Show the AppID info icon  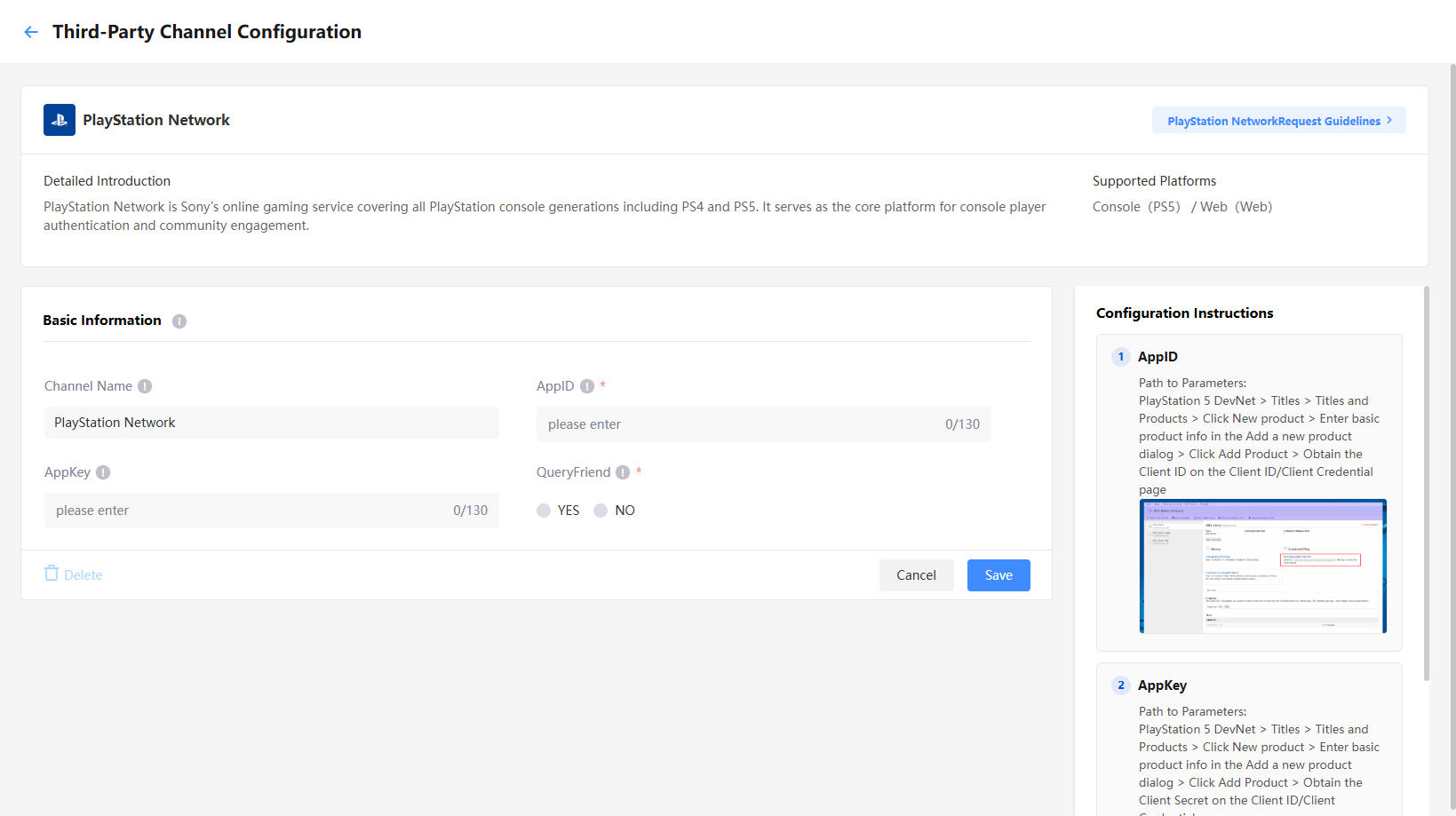587,386
